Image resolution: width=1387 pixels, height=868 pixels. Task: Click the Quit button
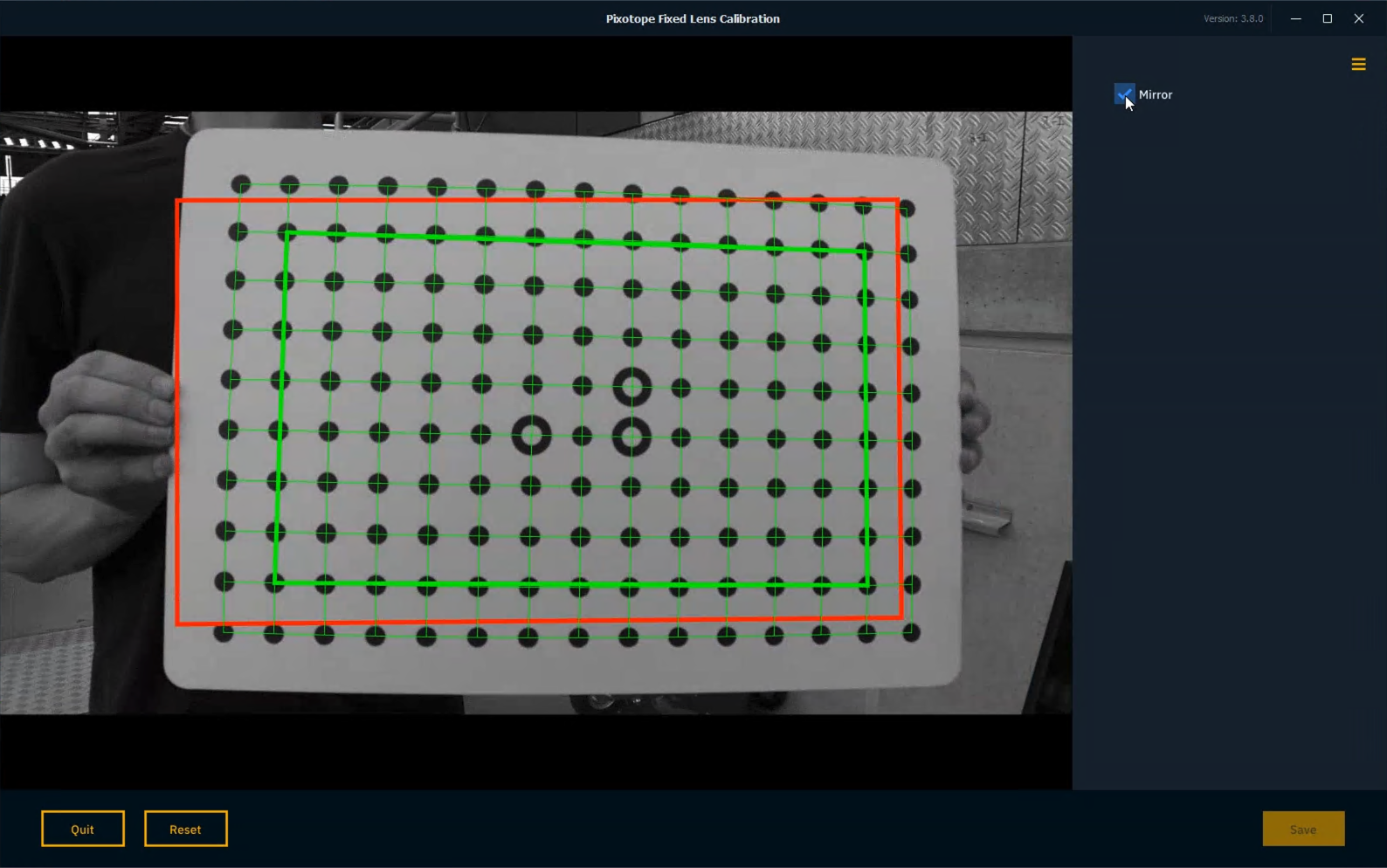[x=83, y=829]
